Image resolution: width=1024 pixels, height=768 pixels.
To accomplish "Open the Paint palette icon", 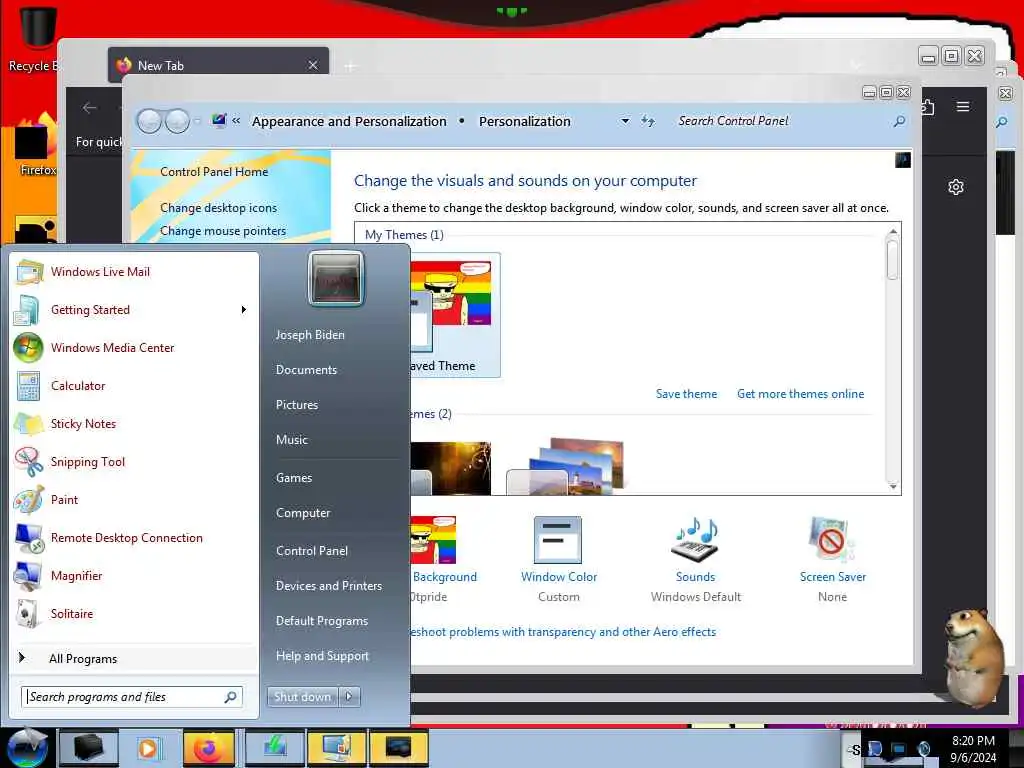I will (29, 500).
